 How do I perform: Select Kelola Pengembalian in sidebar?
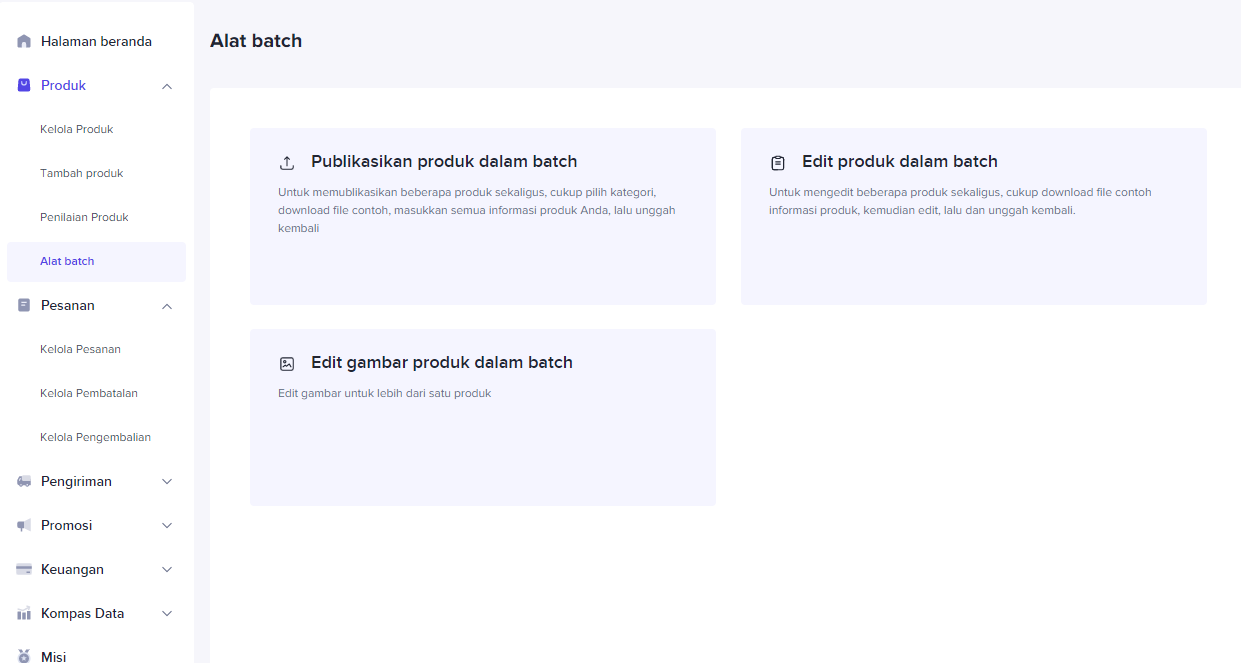tap(95, 438)
